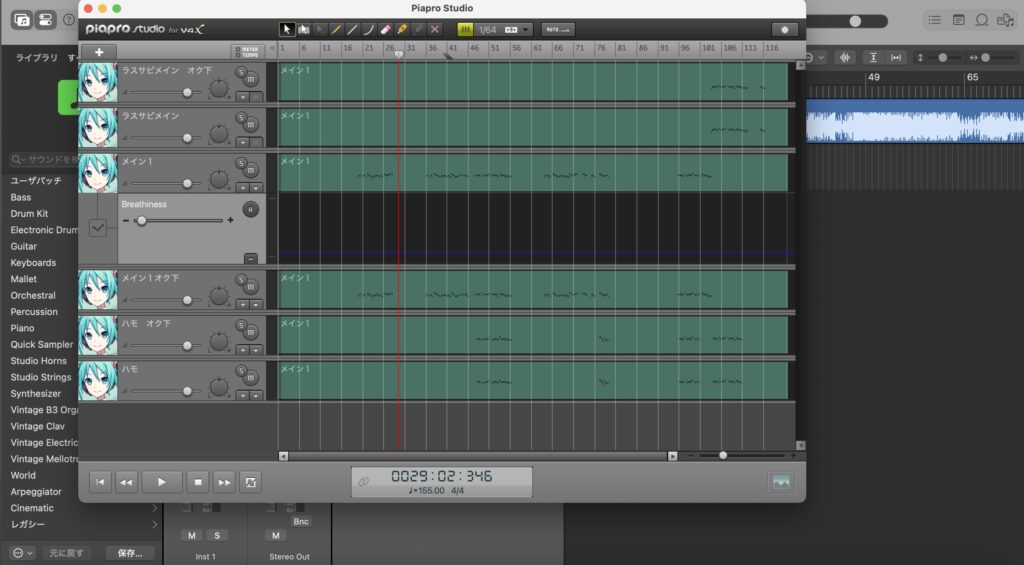Select the Eraser tool

pos(385,29)
